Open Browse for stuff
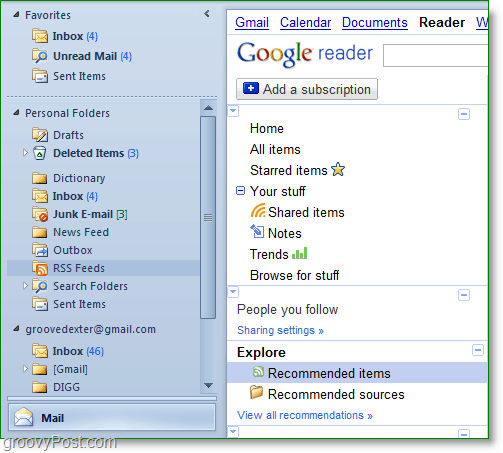Viewport: 503px width, 453px height. click(294, 276)
